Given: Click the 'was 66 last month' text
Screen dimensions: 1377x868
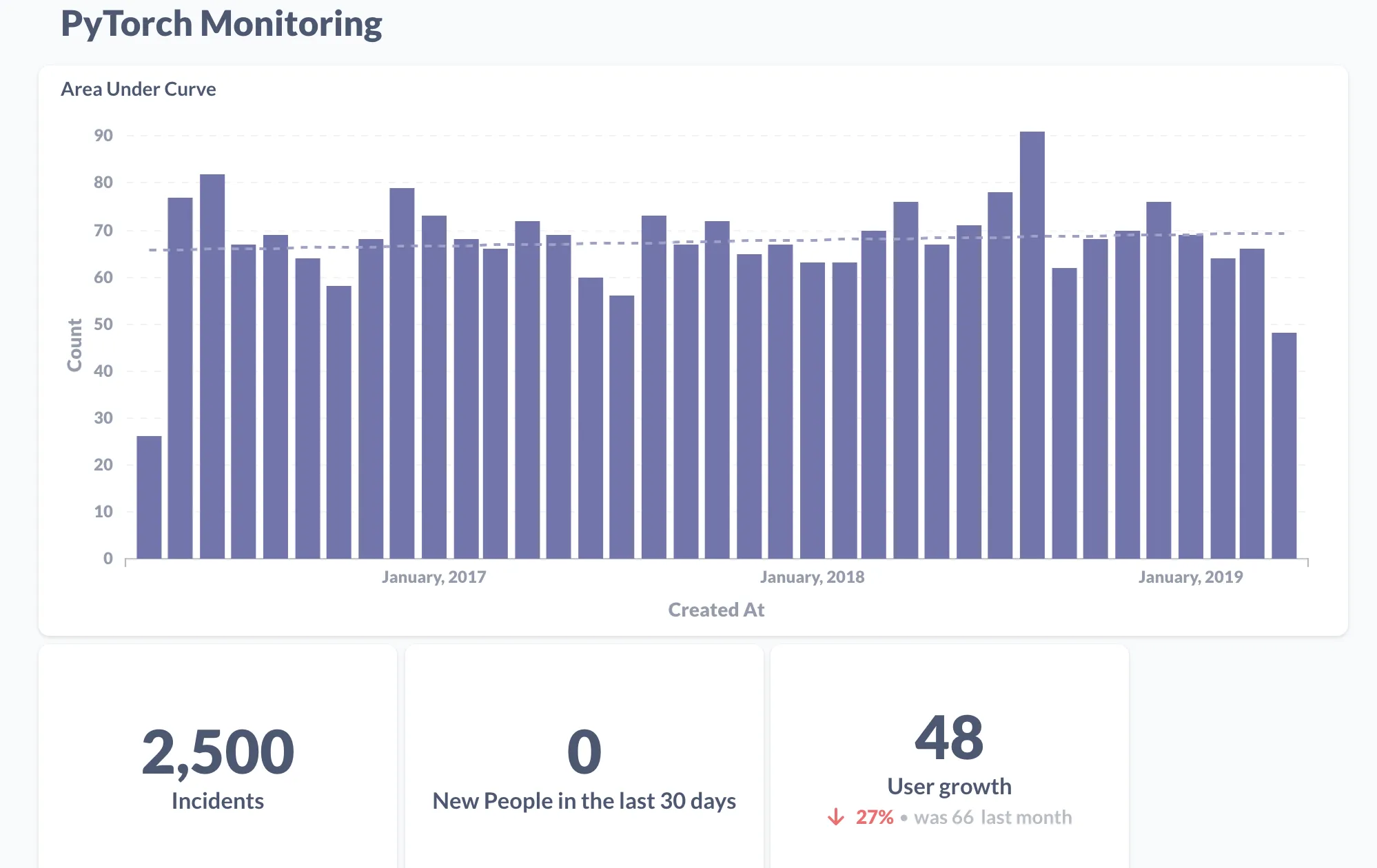Looking at the screenshot, I should tap(993, 817).
